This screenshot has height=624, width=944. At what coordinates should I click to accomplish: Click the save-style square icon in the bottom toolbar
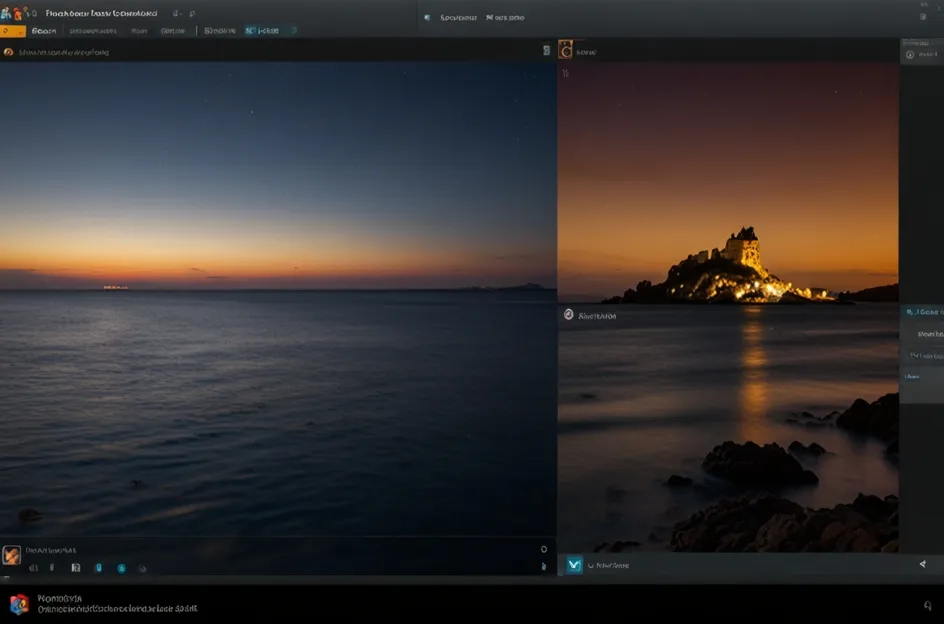coord(76,568)
